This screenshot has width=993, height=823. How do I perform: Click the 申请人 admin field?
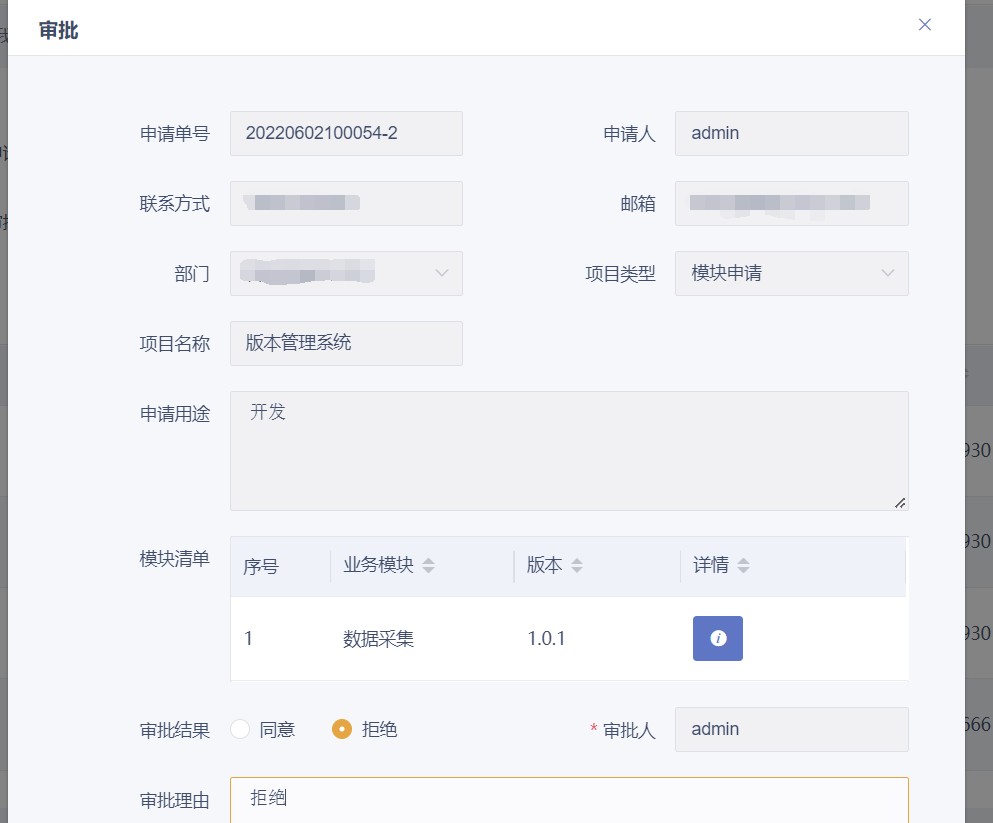coord(791,133)
